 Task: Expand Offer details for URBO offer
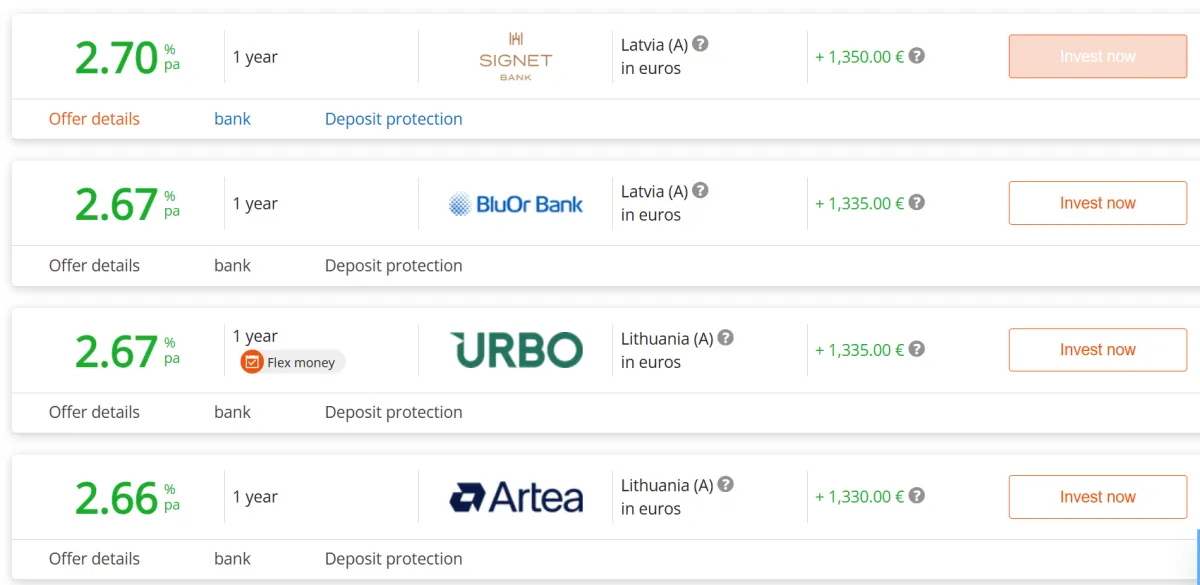(x=94, y=412)
